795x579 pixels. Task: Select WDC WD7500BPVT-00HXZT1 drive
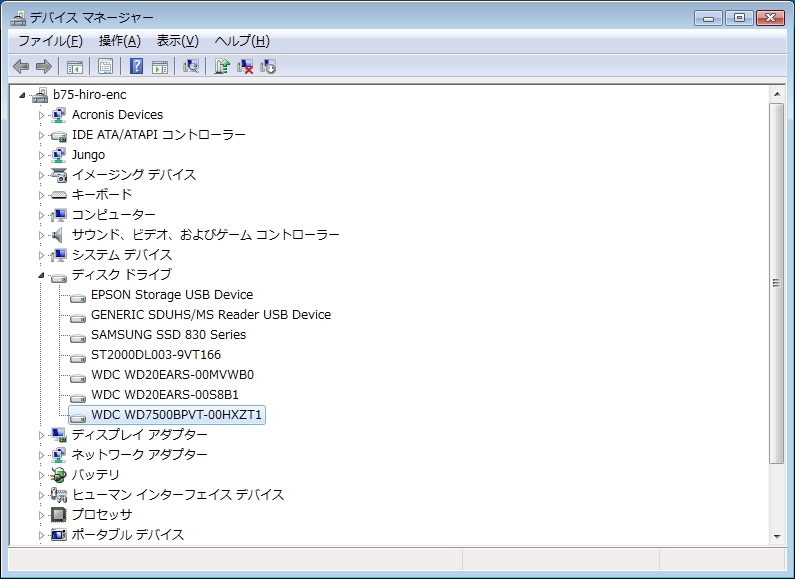click(x=176, y=415)
